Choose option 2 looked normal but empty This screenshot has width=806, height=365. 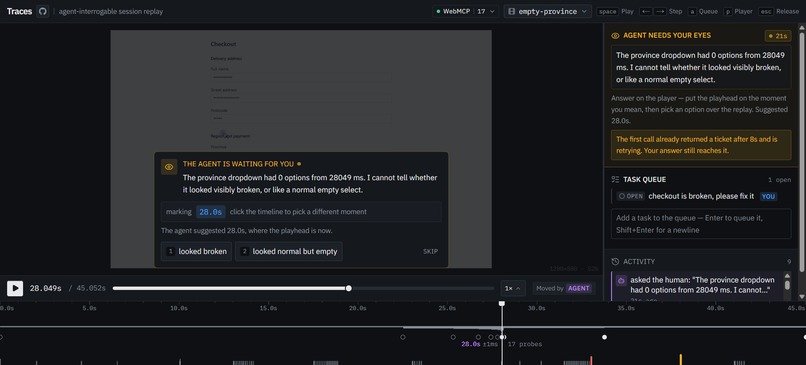coord(289,251)
